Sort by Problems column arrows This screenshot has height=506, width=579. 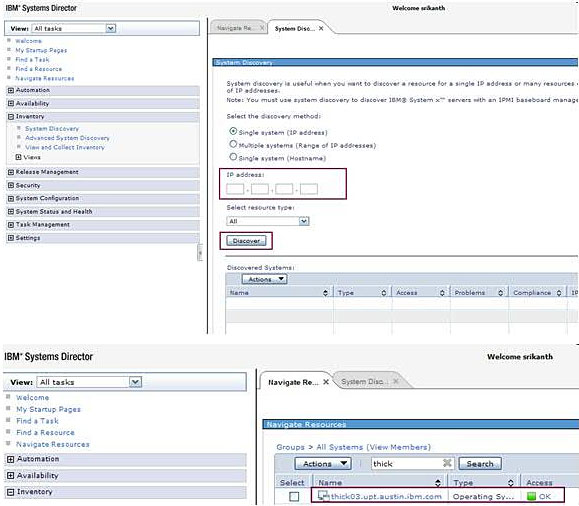point(500,293)
